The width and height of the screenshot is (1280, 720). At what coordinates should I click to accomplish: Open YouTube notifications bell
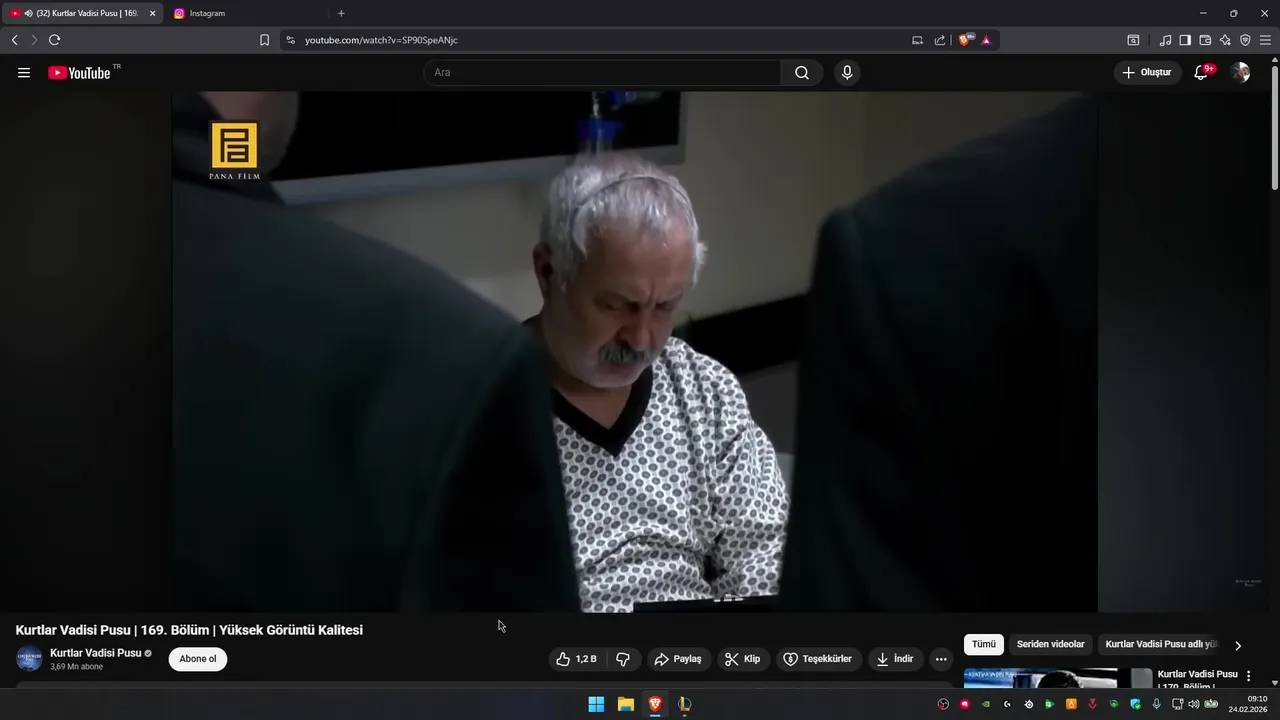pos(1202,73)
